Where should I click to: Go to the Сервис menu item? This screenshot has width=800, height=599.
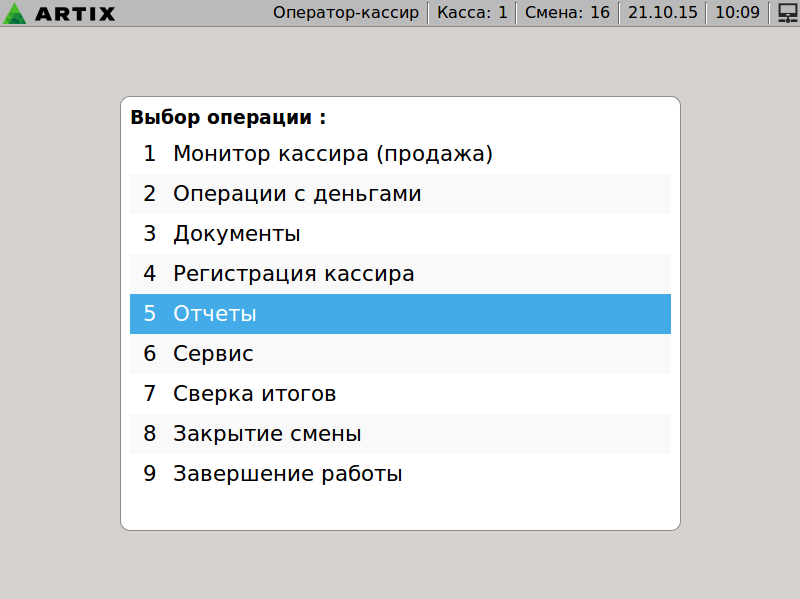[213, 354]
